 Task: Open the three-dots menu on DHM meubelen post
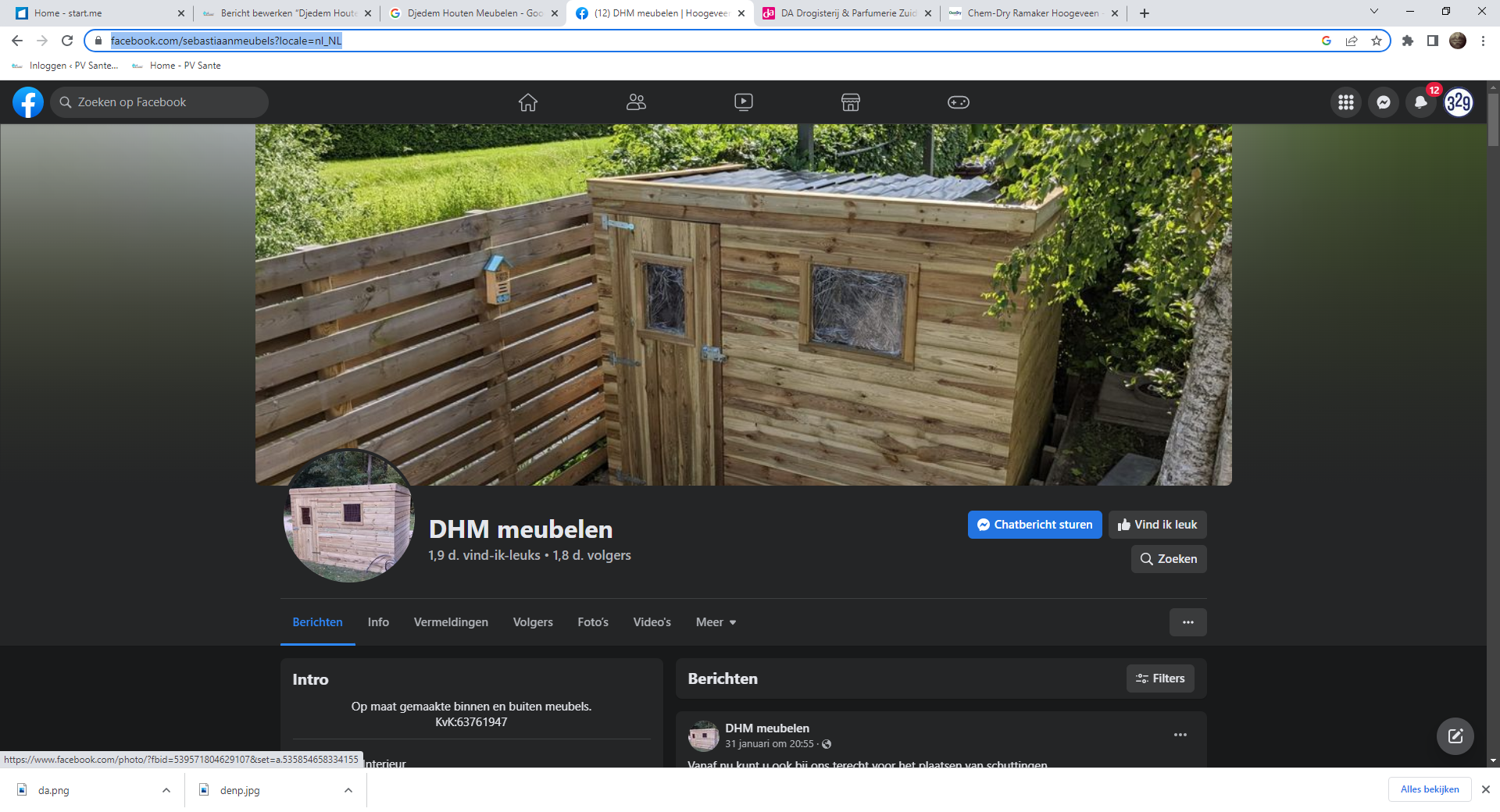(x=1180, y=735)
